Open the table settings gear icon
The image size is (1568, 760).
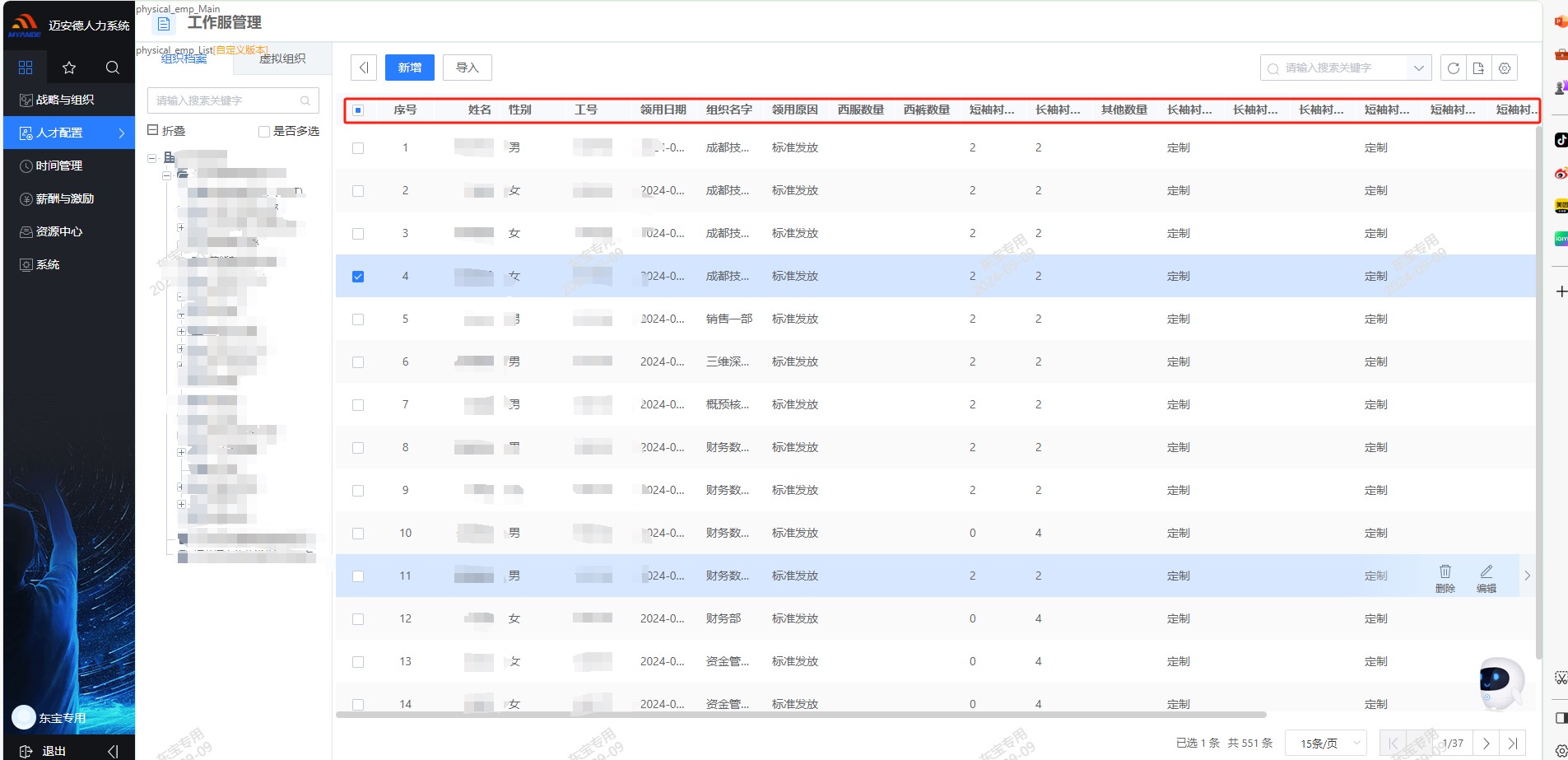tap(1504, 68)
